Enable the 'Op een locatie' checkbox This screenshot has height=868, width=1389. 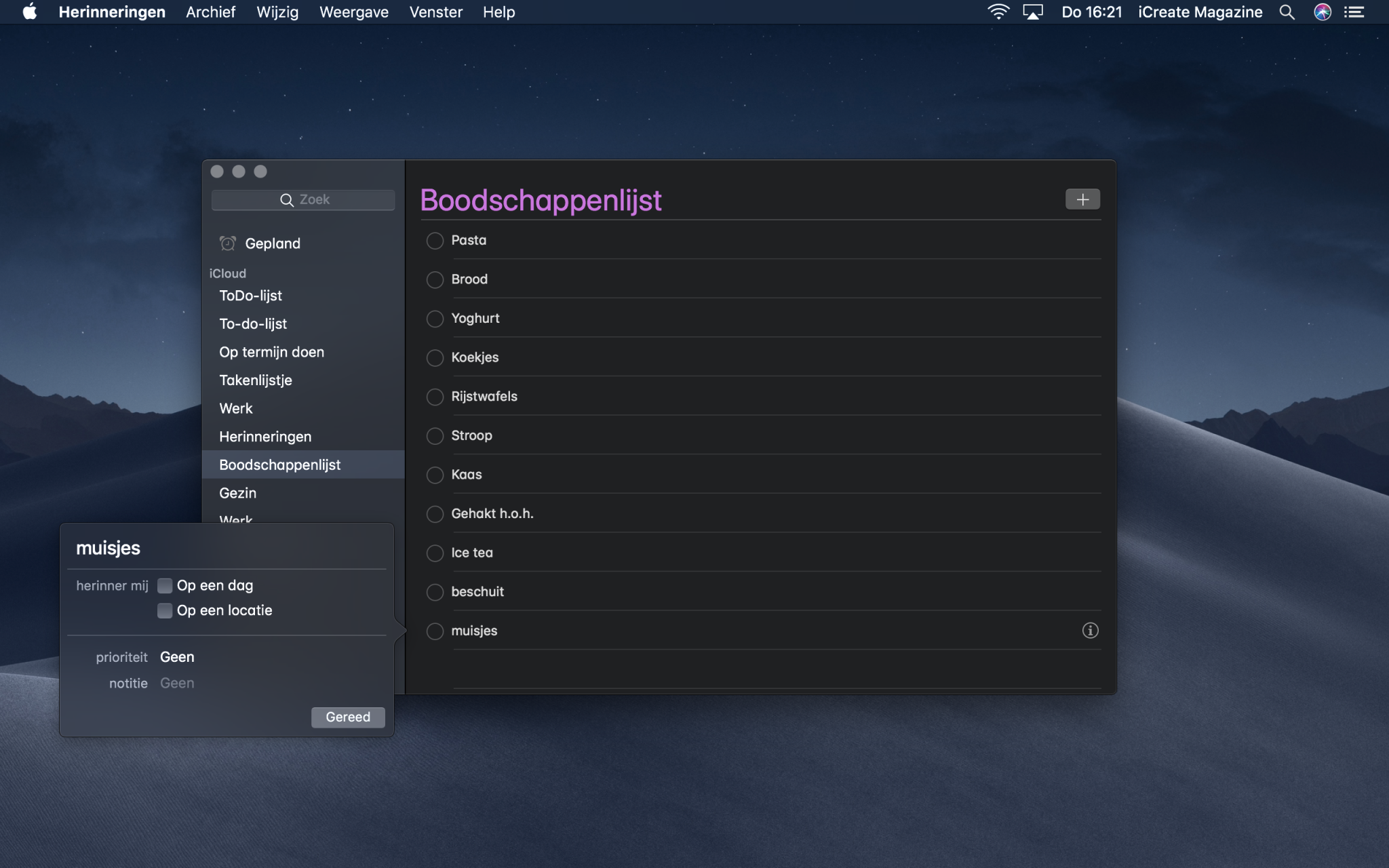(x=165, y=611)
